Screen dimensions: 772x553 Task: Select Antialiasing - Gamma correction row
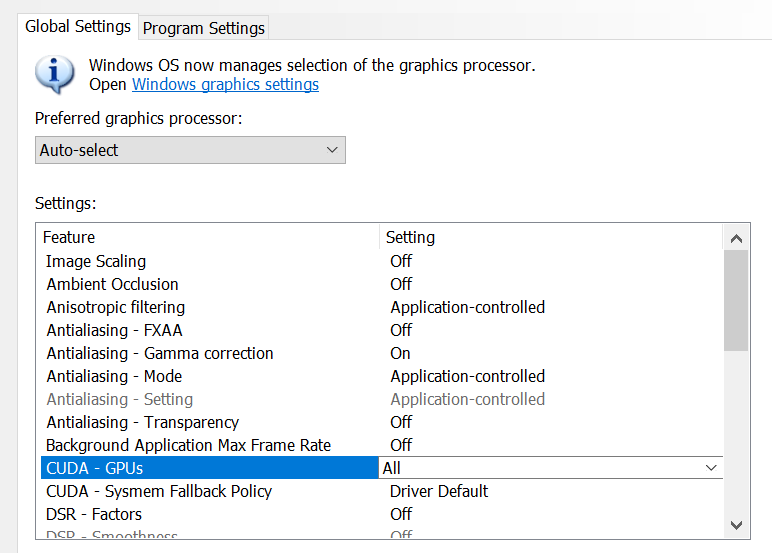[x=159, y=353]
